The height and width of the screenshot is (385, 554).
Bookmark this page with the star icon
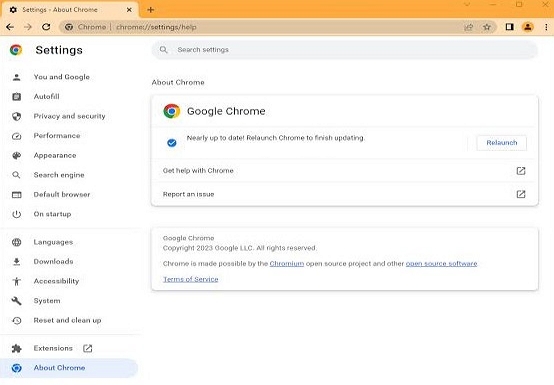pyautogui.click(x=487, y=27)
